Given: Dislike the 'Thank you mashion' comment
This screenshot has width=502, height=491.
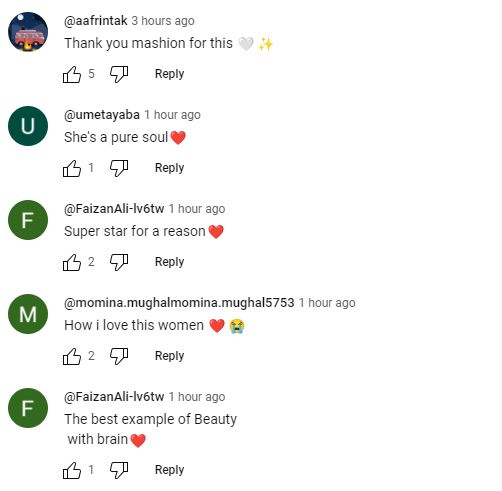Looking at the screenshot, I should click(x=119, y=74).
